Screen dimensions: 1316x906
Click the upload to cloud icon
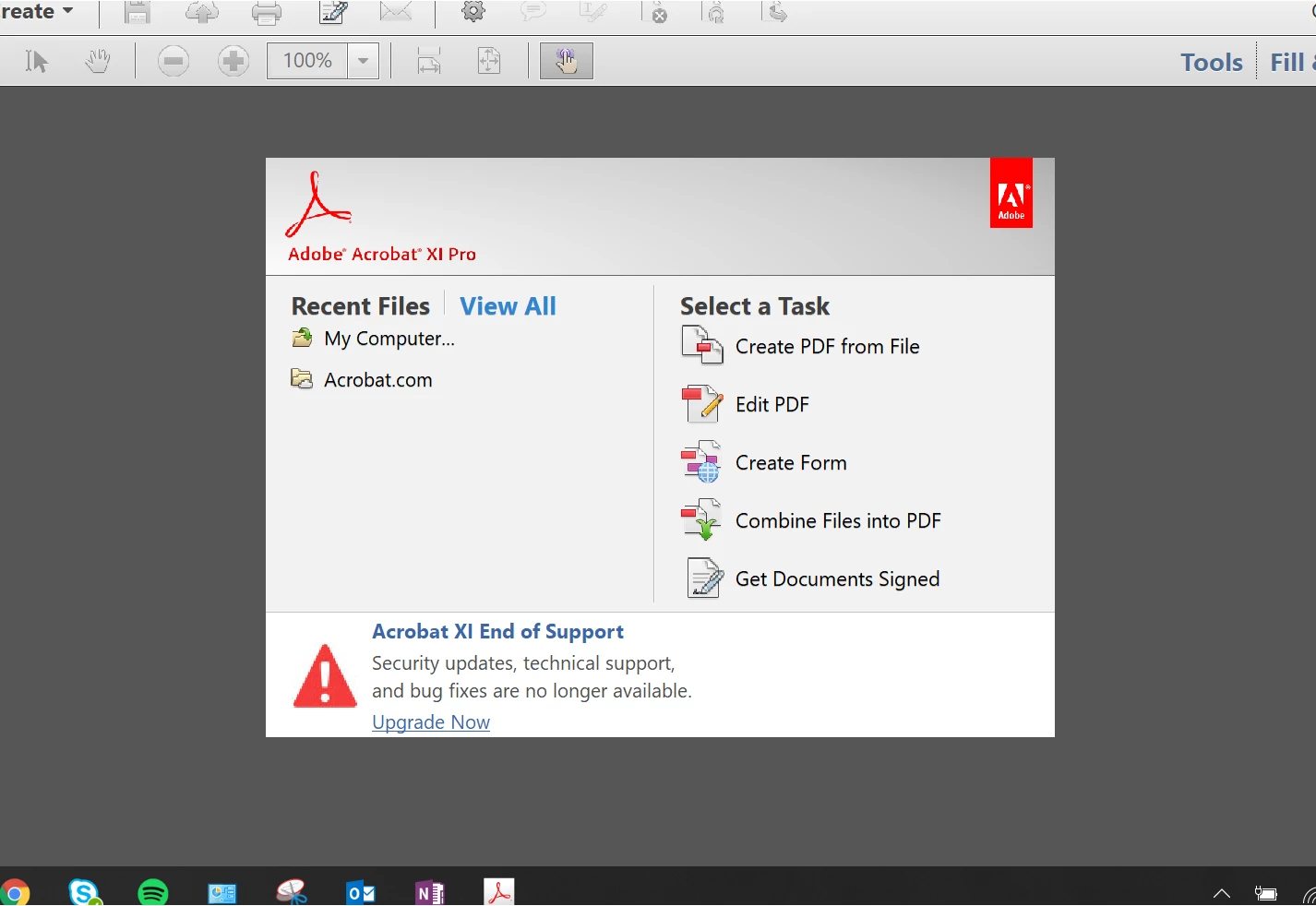(202, 12)
